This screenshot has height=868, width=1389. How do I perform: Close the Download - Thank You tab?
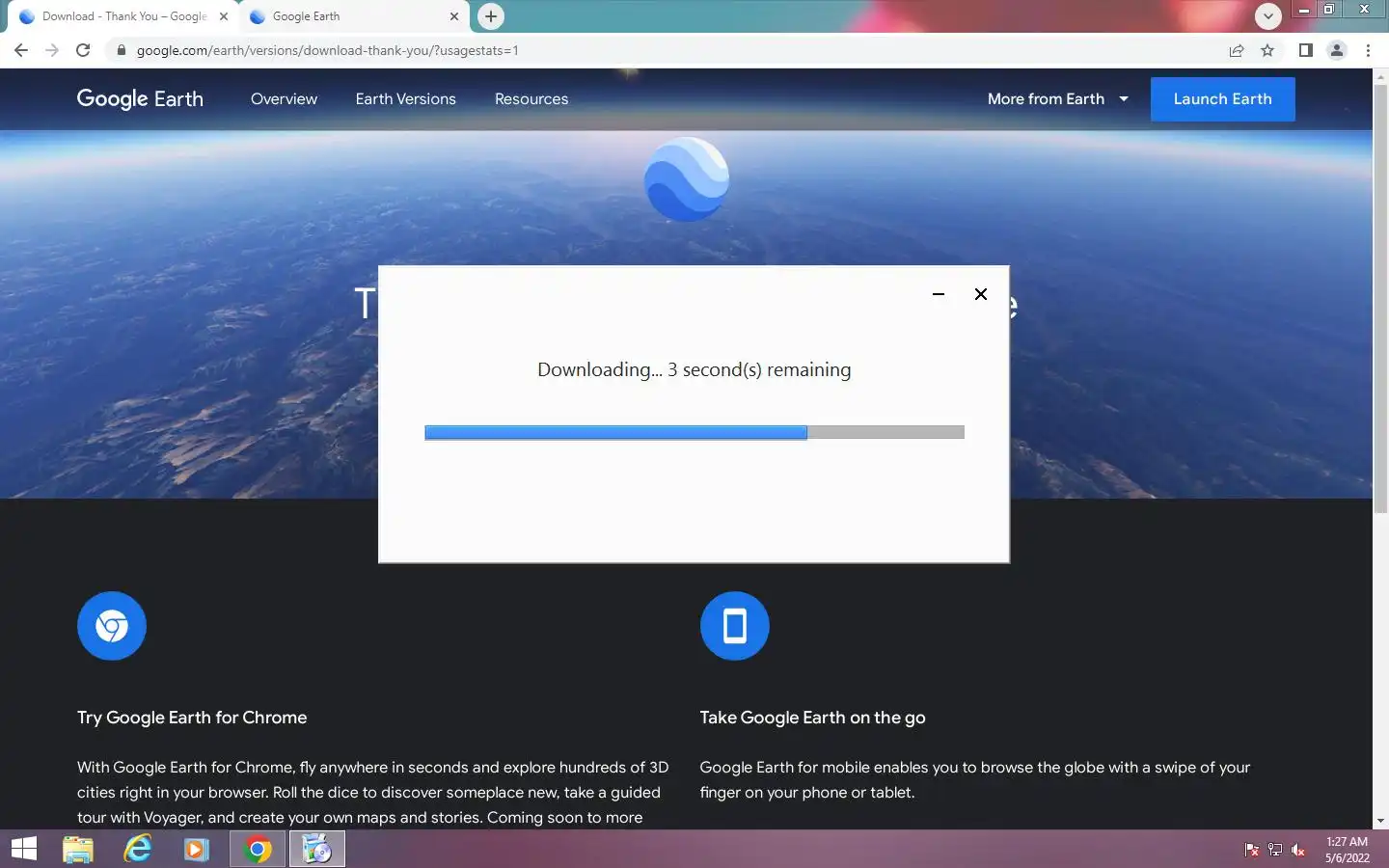click(x=224, y=16)
